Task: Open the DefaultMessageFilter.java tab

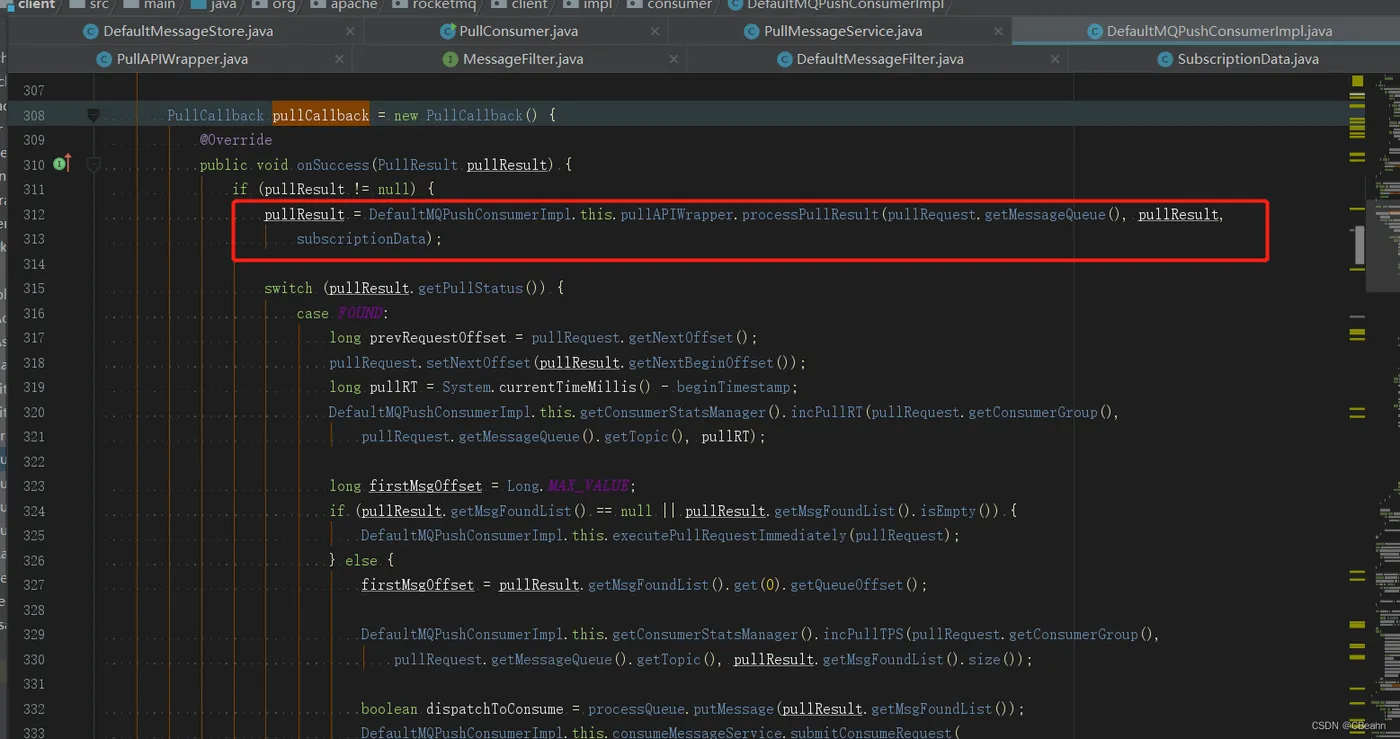Action: (880, 59)
